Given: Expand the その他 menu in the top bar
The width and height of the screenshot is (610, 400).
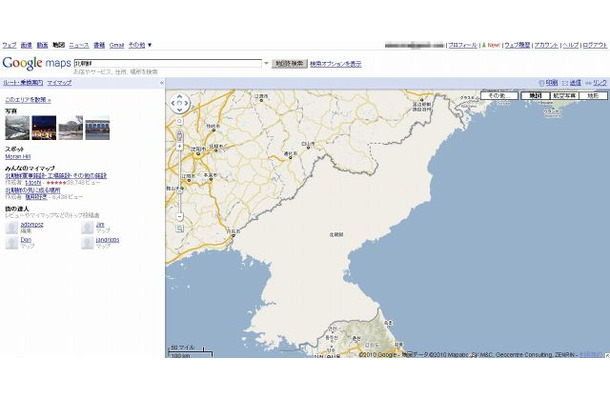Looking at the screenshot, I should tap(140, 45).
